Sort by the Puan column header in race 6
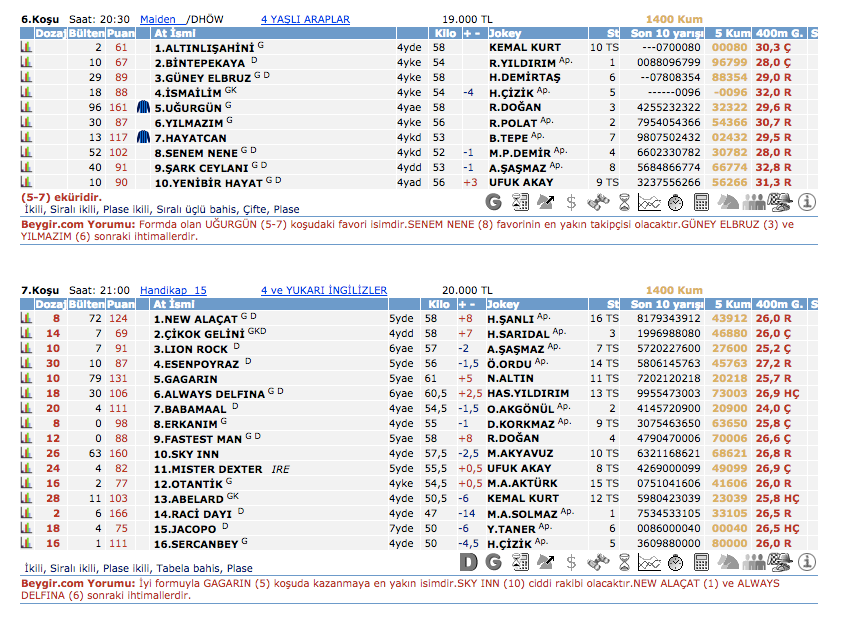 [121, 33]
